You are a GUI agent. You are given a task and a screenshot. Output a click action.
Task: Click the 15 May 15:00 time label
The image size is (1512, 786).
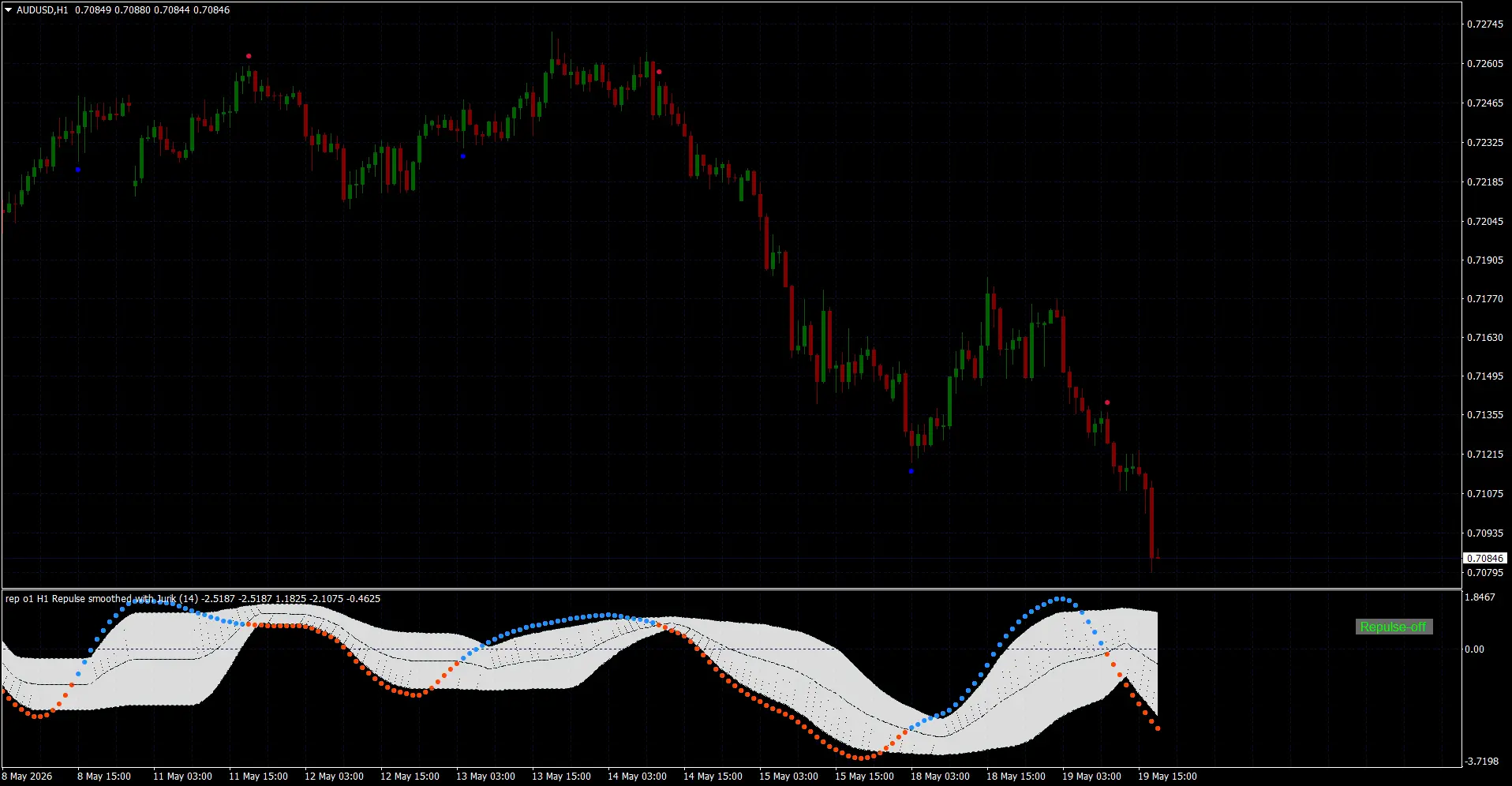tap(864, 777)
